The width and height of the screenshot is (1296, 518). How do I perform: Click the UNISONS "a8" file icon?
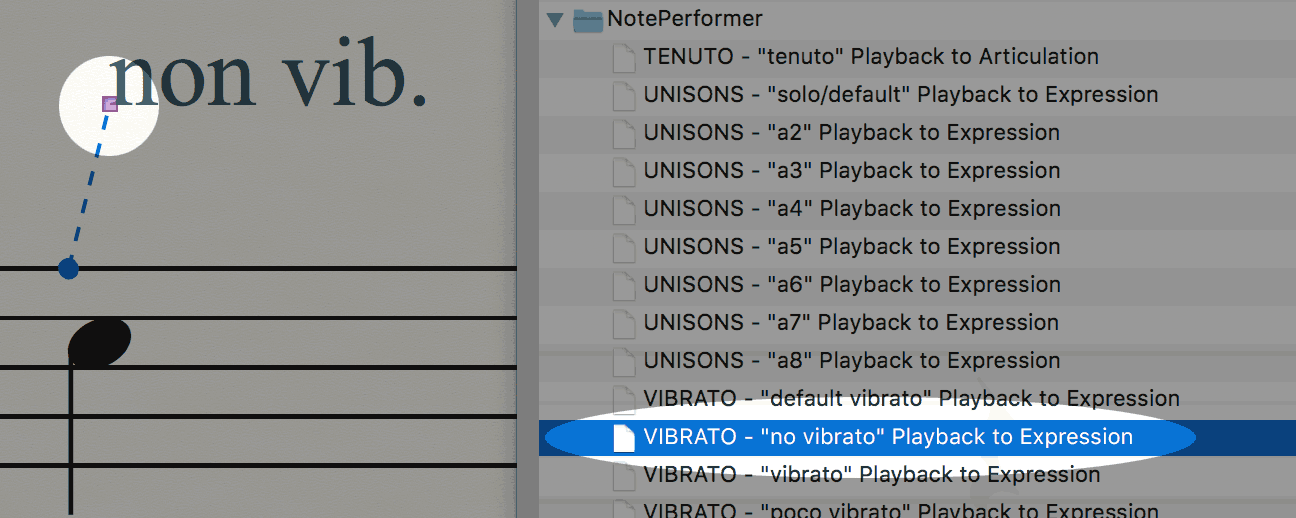pyautogui.click(x=624, y=361)
